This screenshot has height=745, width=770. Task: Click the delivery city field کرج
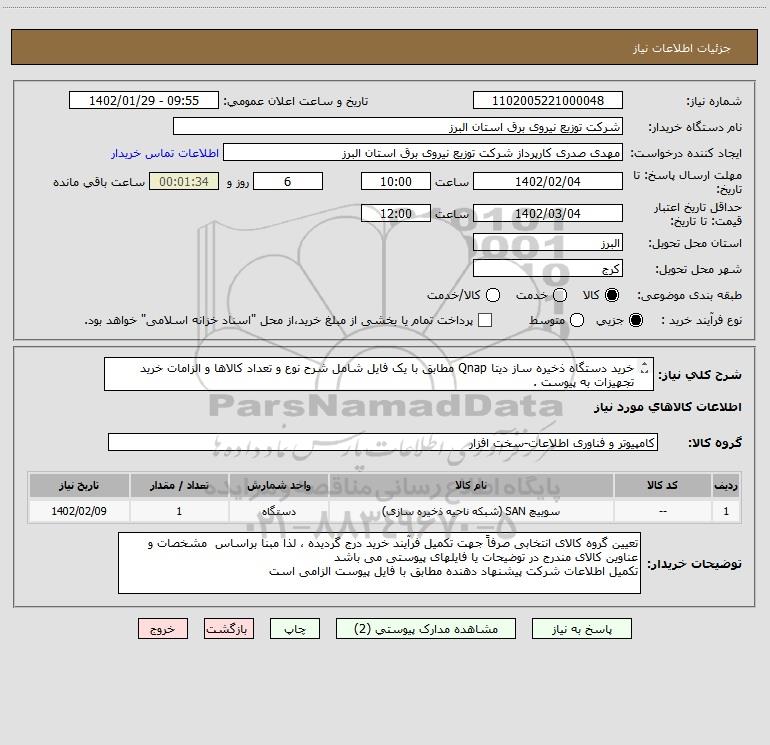coord(548,268)
